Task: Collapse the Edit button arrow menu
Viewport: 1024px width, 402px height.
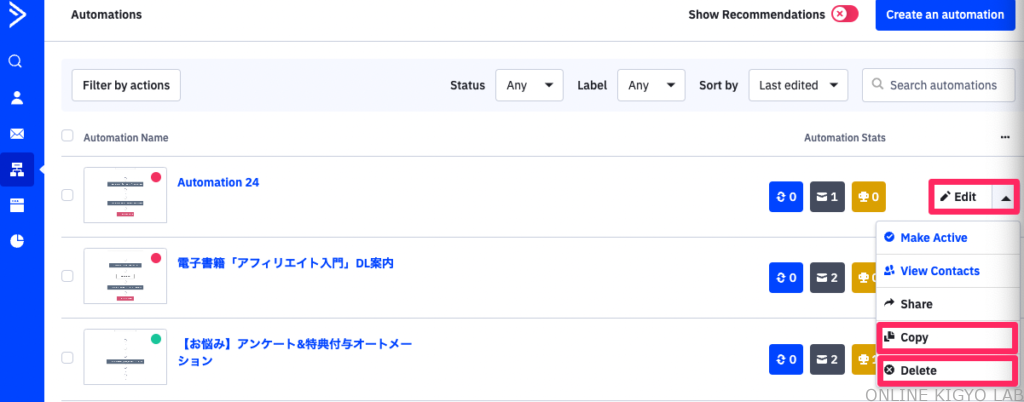Action: 1005,197
